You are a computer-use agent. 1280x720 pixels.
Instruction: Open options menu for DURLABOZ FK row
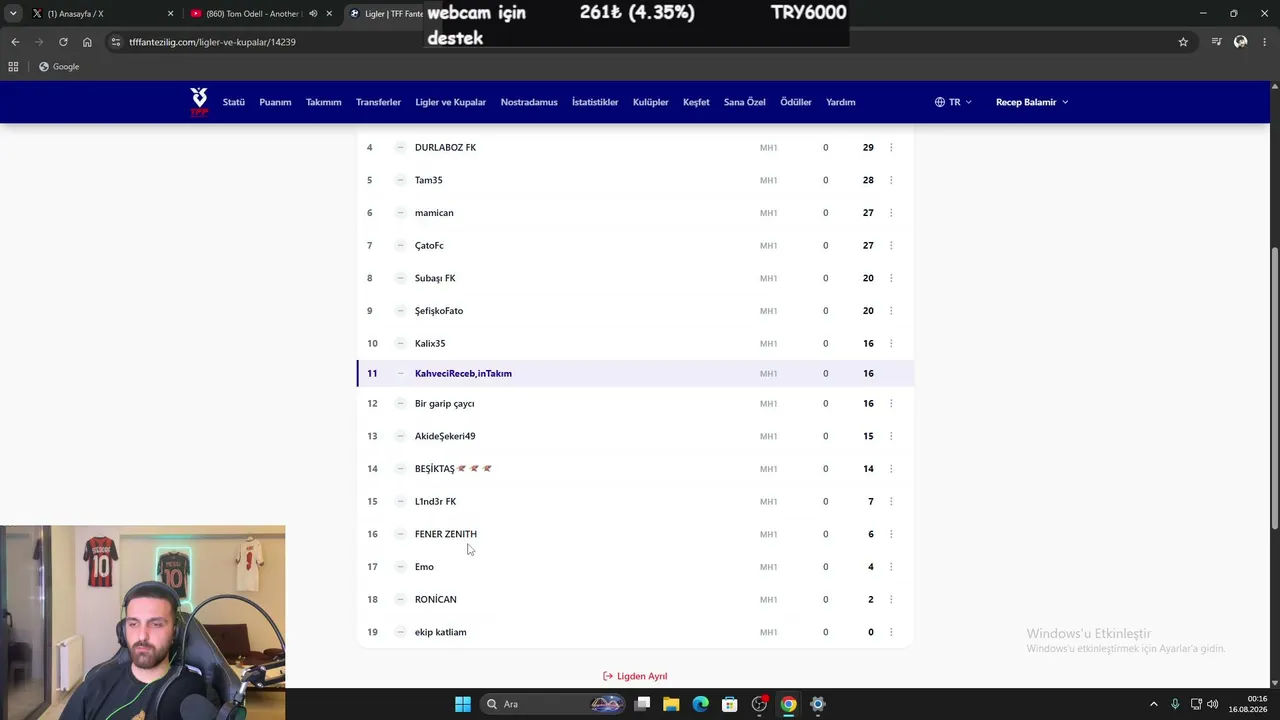[x=891, y=147]
